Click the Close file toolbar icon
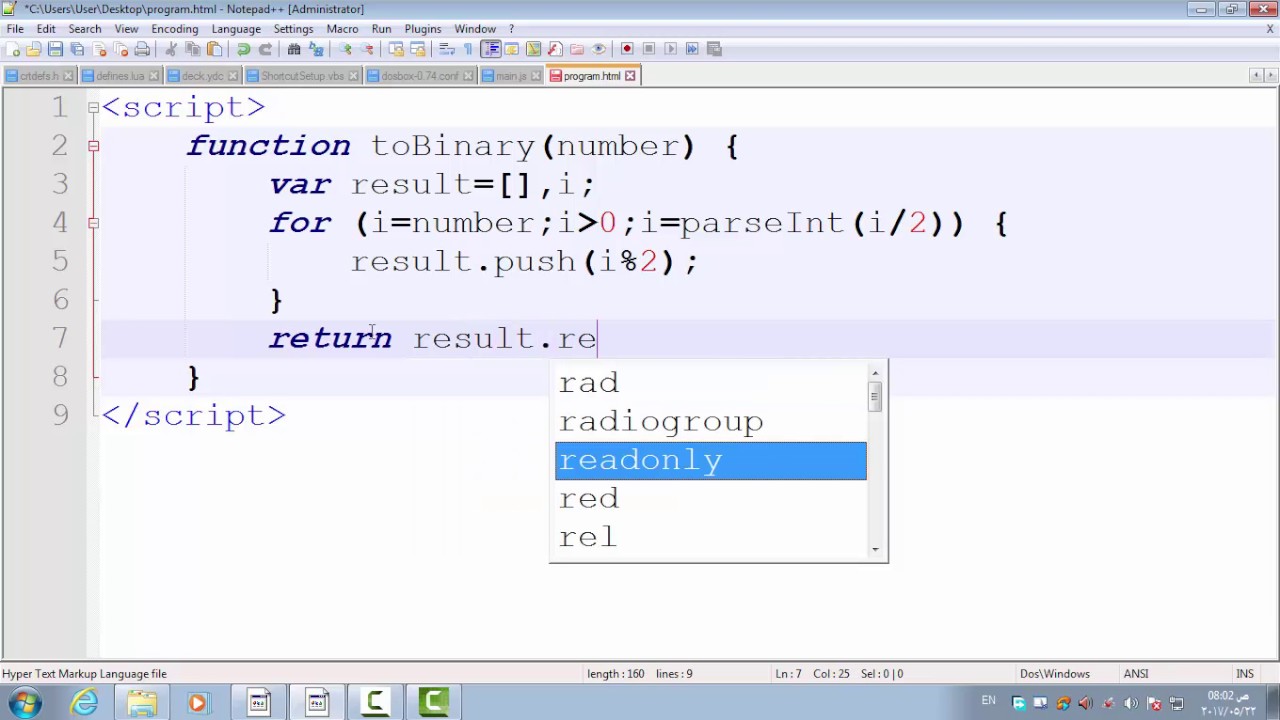This screenshot has height=720, width=1280. pos(99,49)
